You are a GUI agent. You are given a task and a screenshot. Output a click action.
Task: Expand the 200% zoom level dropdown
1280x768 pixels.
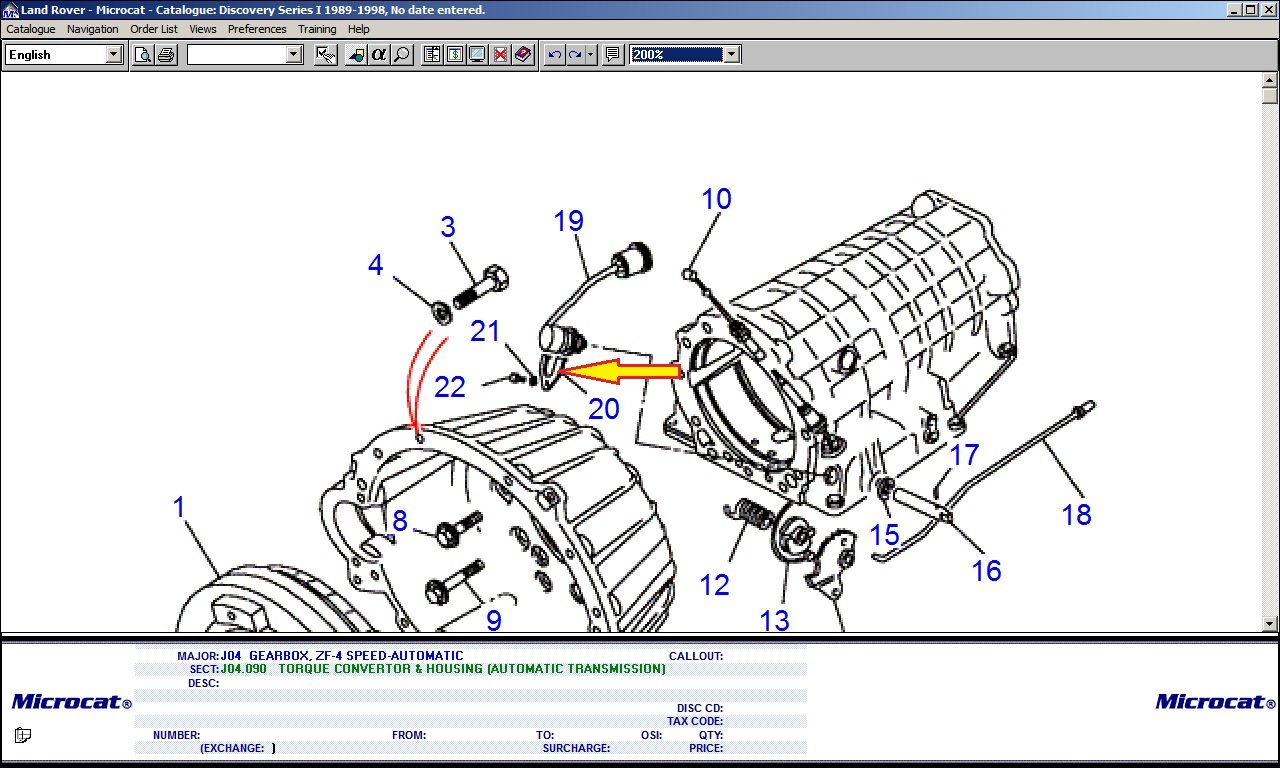point(732,54)
